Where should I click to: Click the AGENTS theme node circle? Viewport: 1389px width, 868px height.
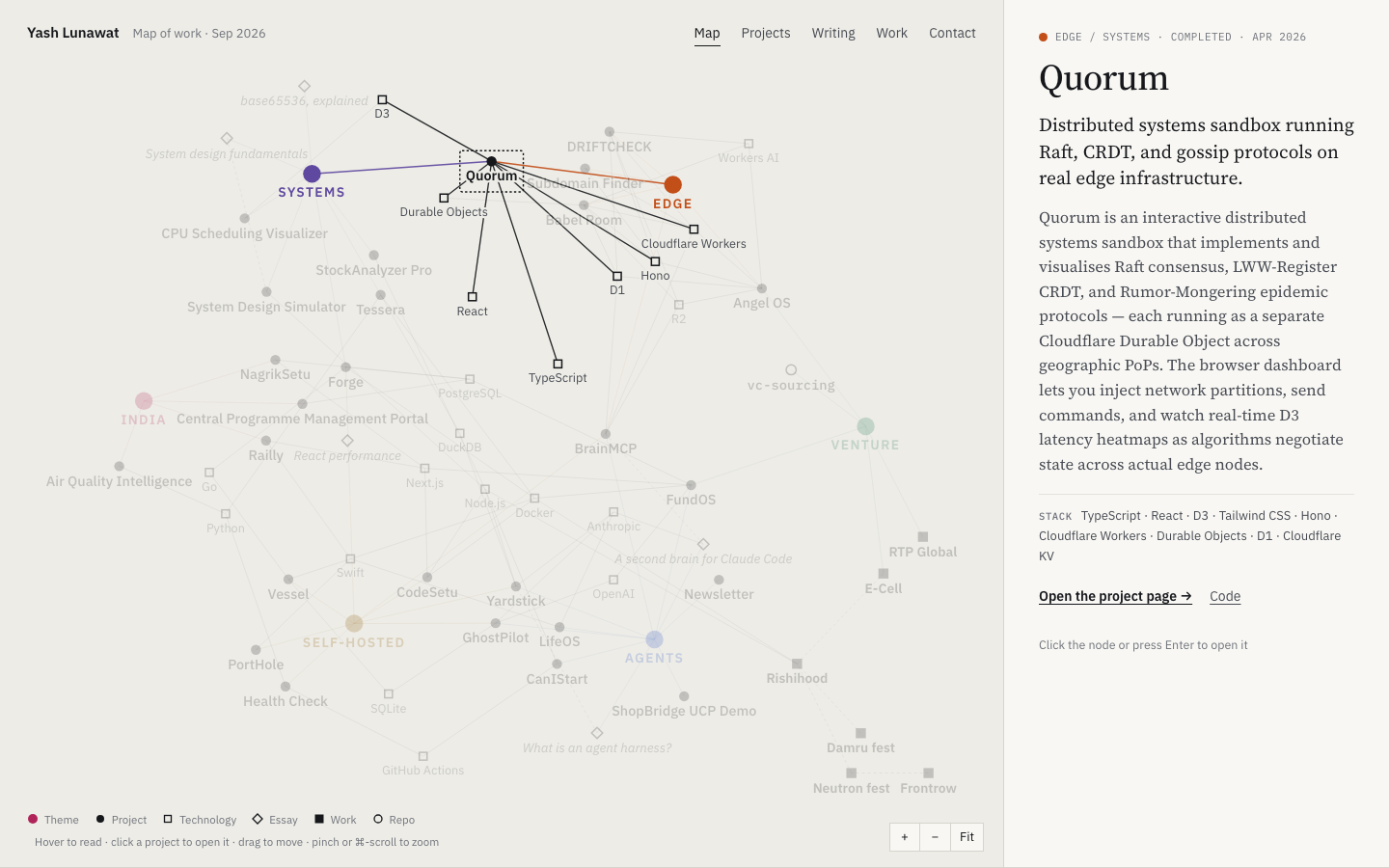click(654, 639)
